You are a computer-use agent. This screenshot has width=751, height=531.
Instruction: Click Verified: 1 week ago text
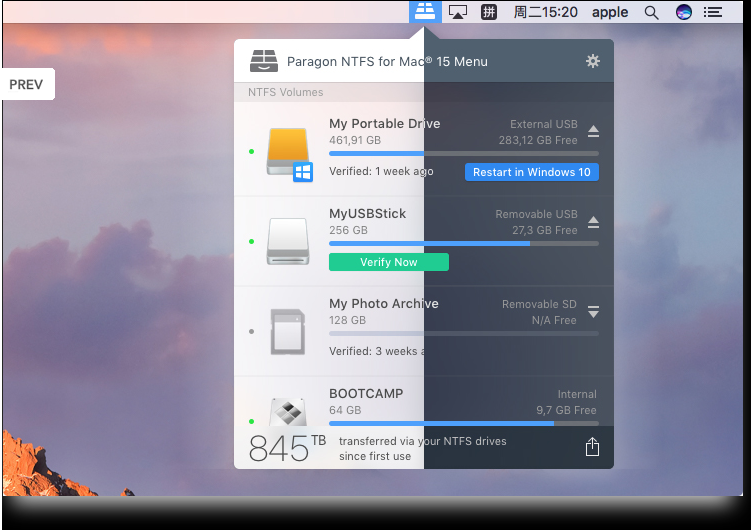[381, 171]
